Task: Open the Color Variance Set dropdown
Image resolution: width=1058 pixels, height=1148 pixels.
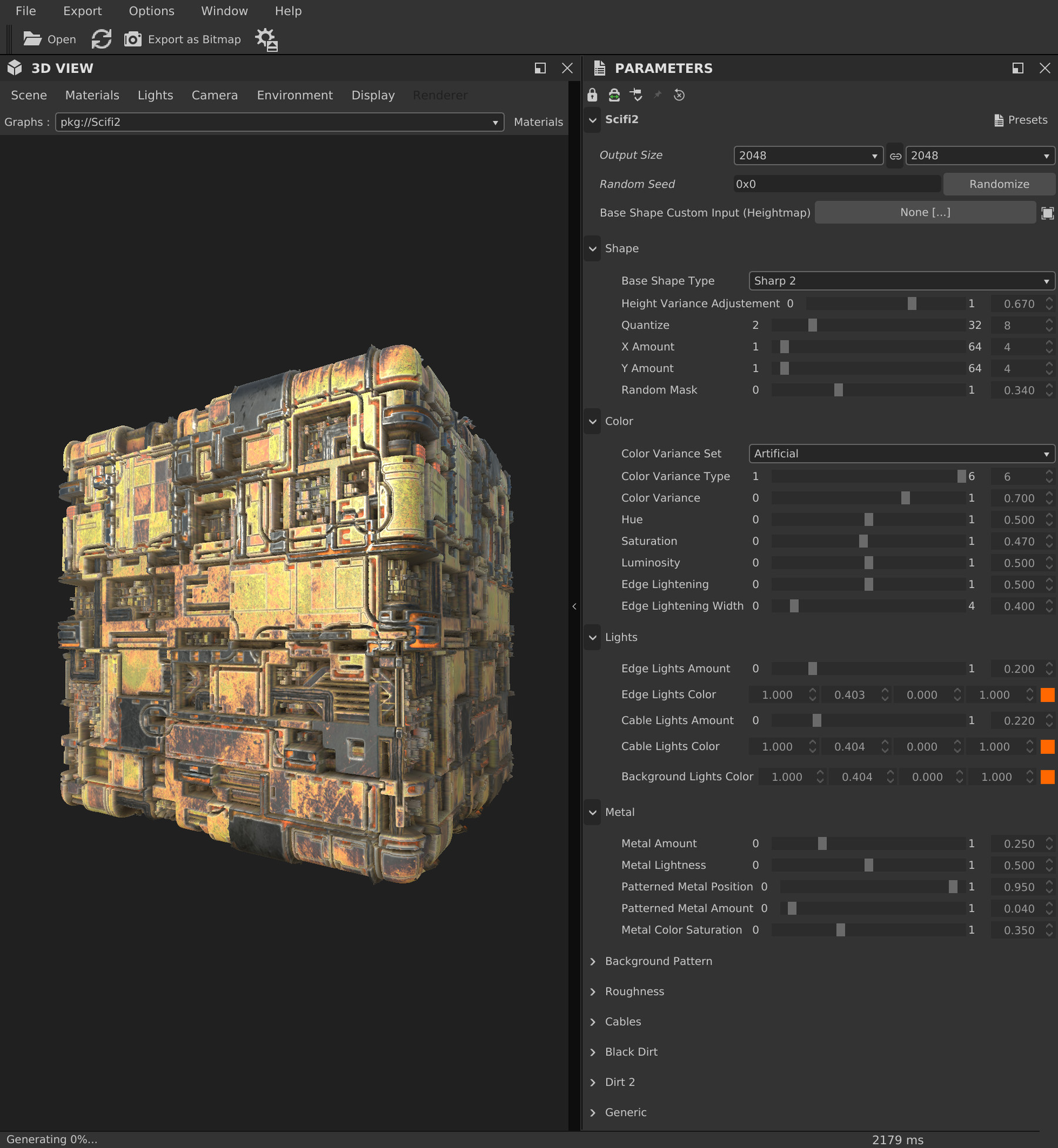Action: tap(900, 454)
